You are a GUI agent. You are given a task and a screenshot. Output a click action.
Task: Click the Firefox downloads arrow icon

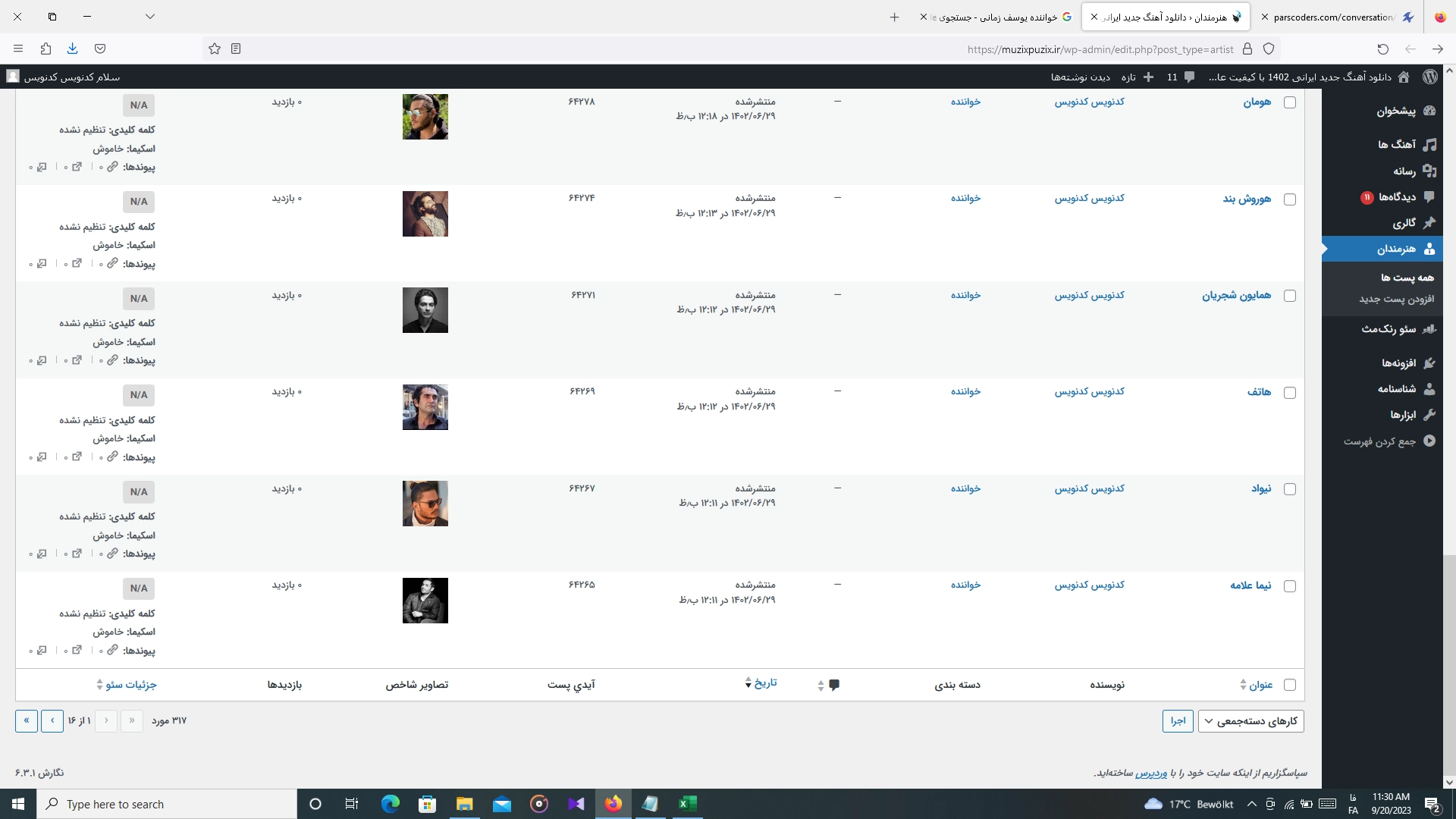[x=72, y=49]
